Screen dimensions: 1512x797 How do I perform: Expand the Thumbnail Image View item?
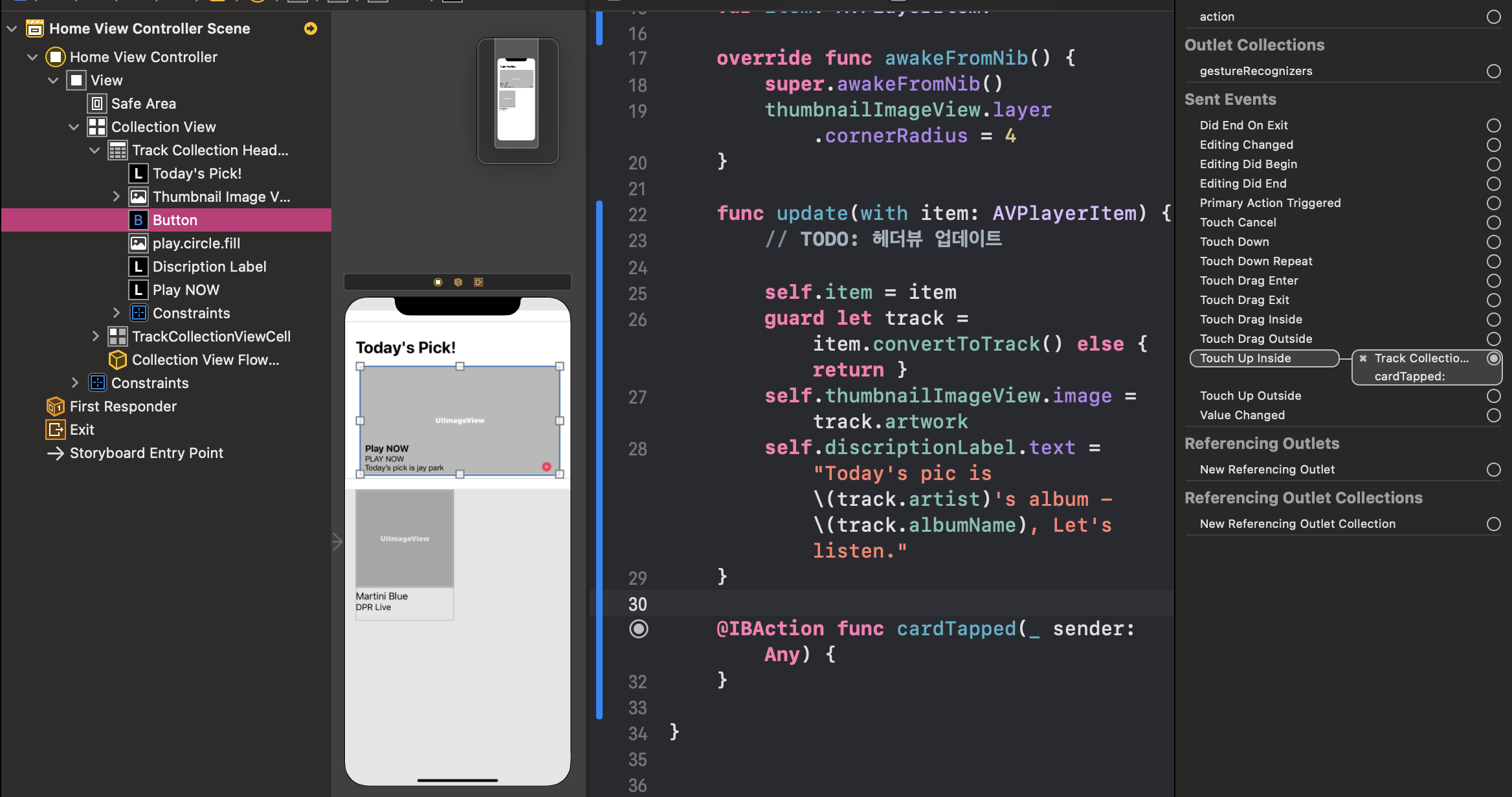117,197
